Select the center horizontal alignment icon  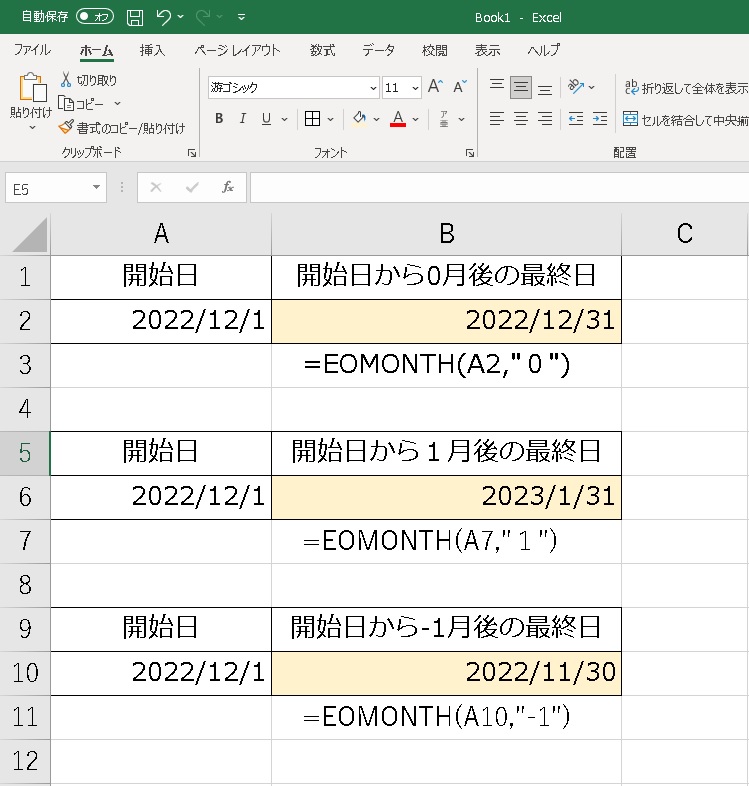521,119
